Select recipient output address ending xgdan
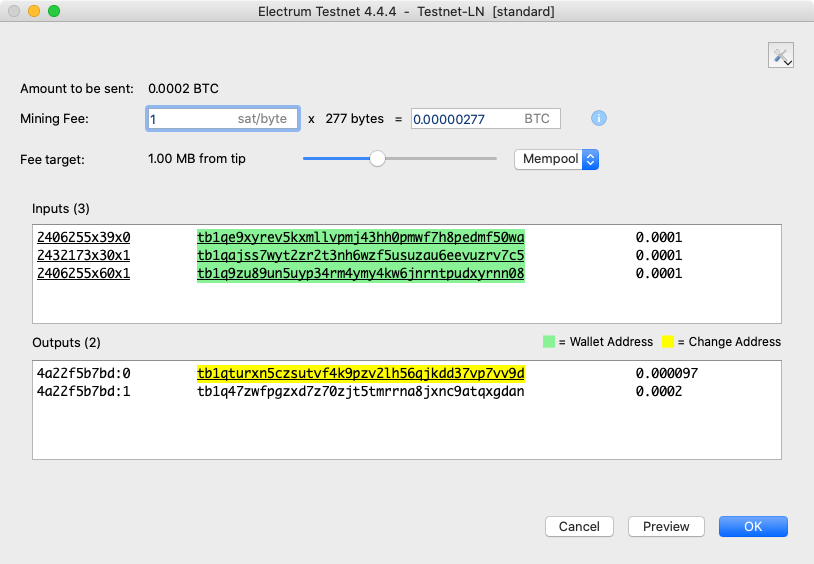Viewport: 814px width, 564px height. click(x=361, y=391)
